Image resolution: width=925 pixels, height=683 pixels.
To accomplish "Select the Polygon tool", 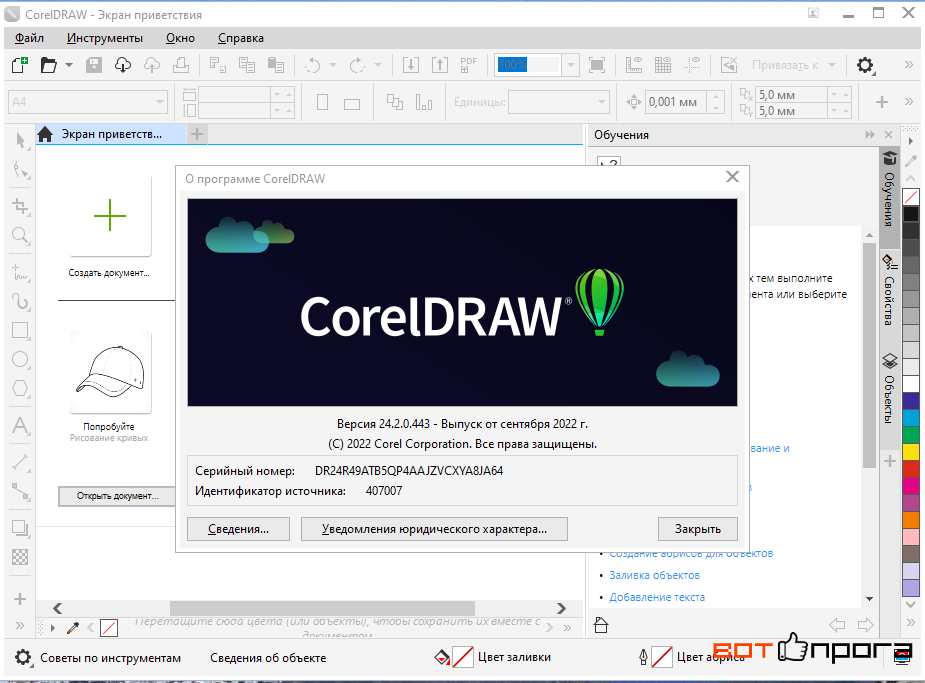I will click(x=21, y=388).
